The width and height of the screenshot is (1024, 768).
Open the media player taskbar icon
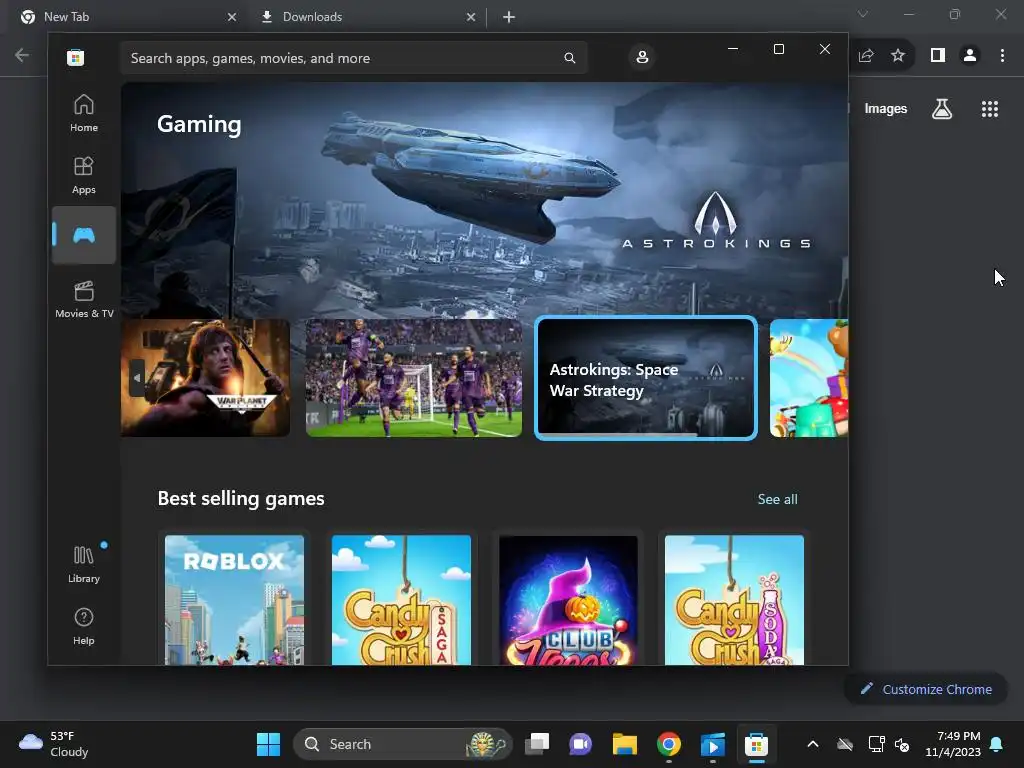click(712, 744)
